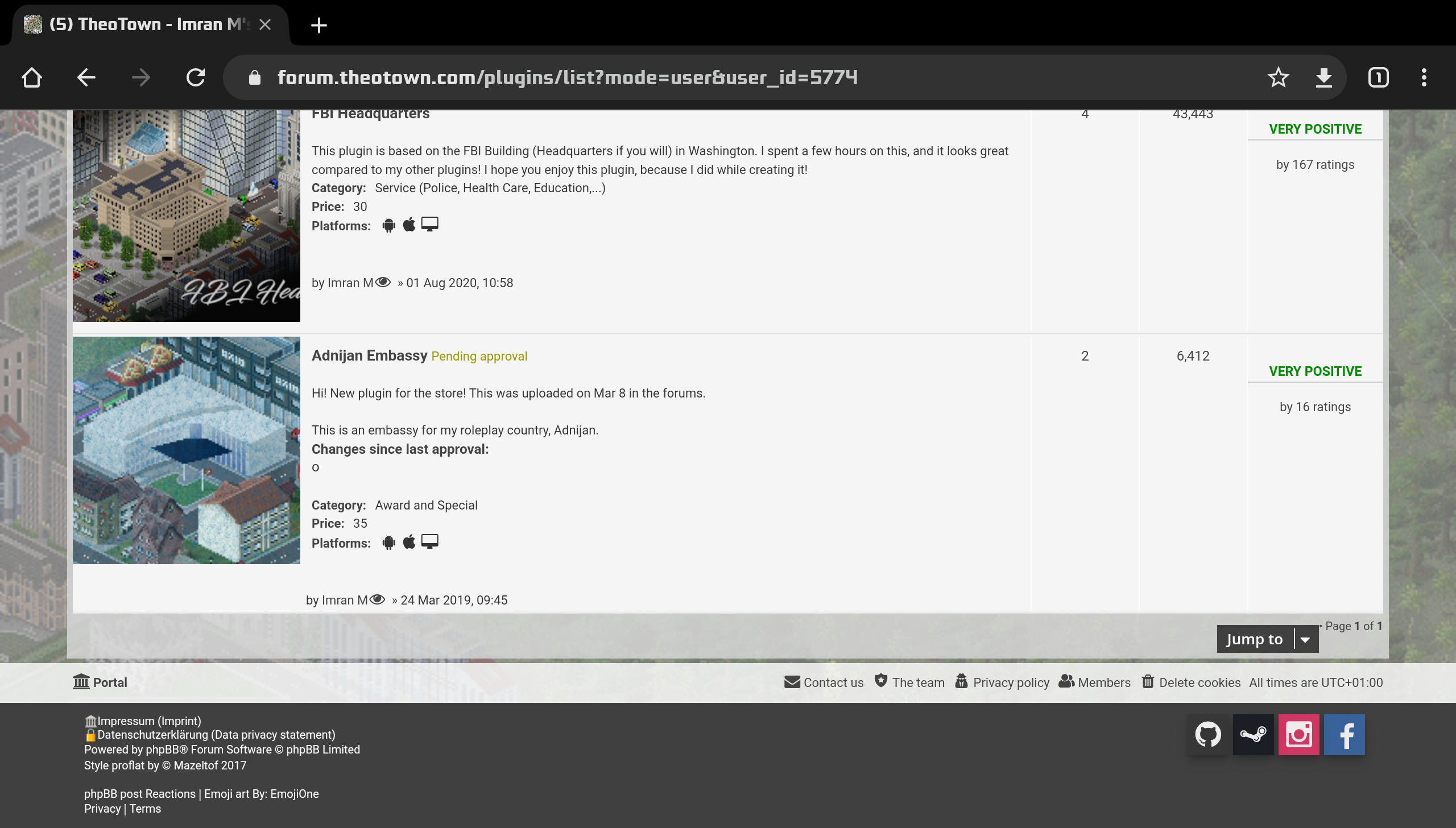Click Android platform icon for FBI Headquarters
The image size is (1456, 828).
pos(388,225)
